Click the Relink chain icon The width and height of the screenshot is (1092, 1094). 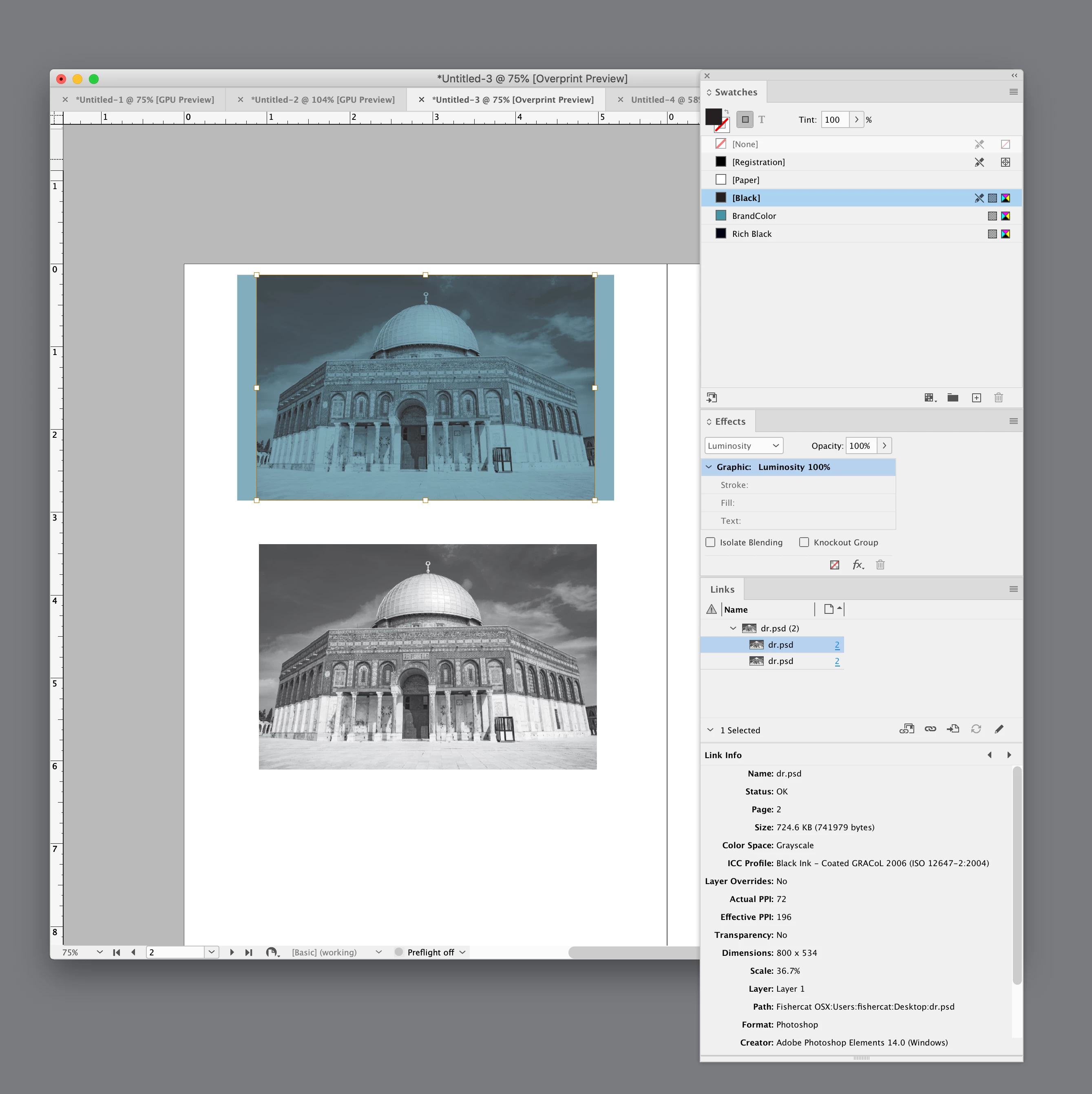930,729
